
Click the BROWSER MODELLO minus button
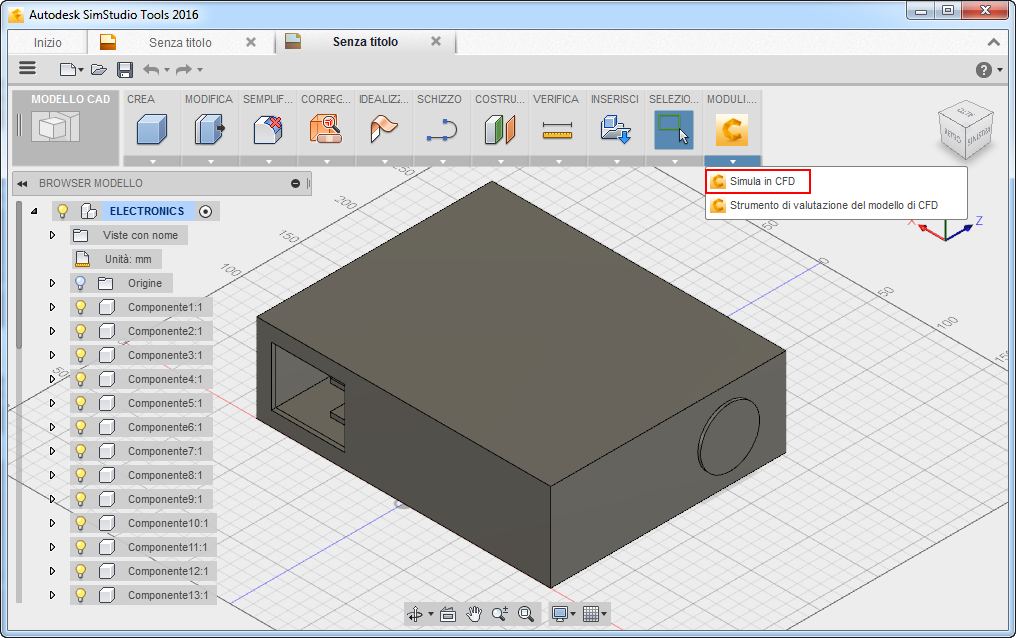pyautogui.click(x=295, y=184)
